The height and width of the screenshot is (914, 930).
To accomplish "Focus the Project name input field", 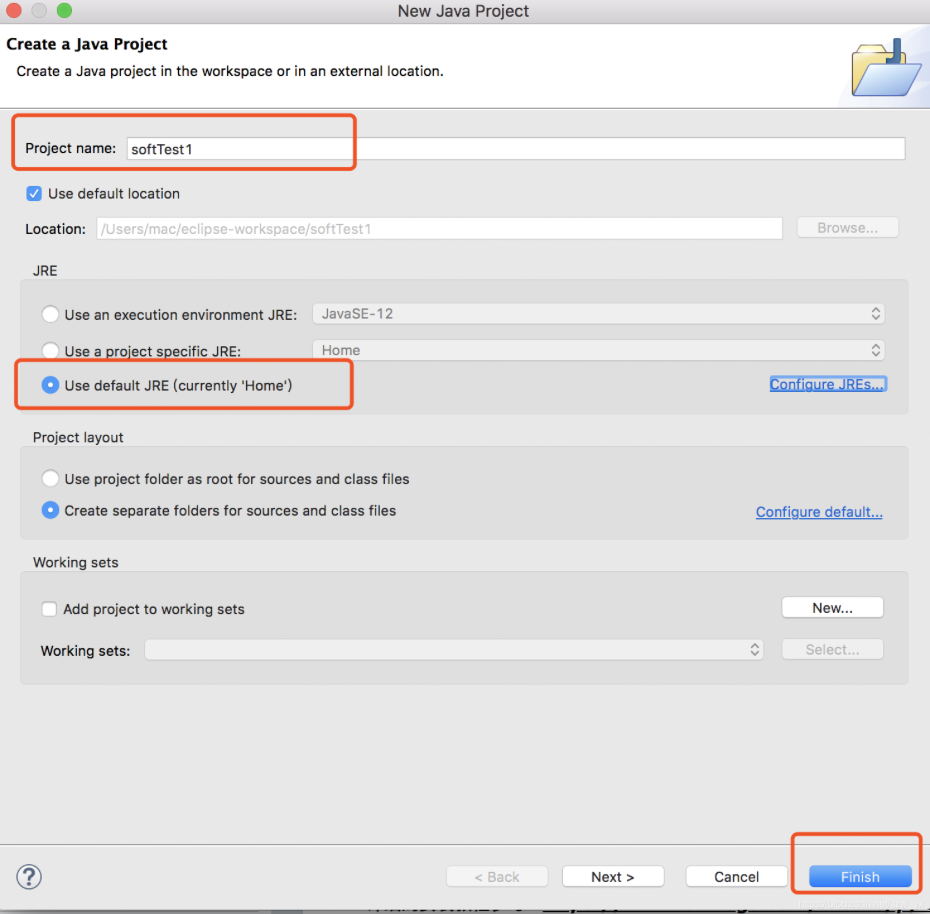I will click(x=515, y=149).
